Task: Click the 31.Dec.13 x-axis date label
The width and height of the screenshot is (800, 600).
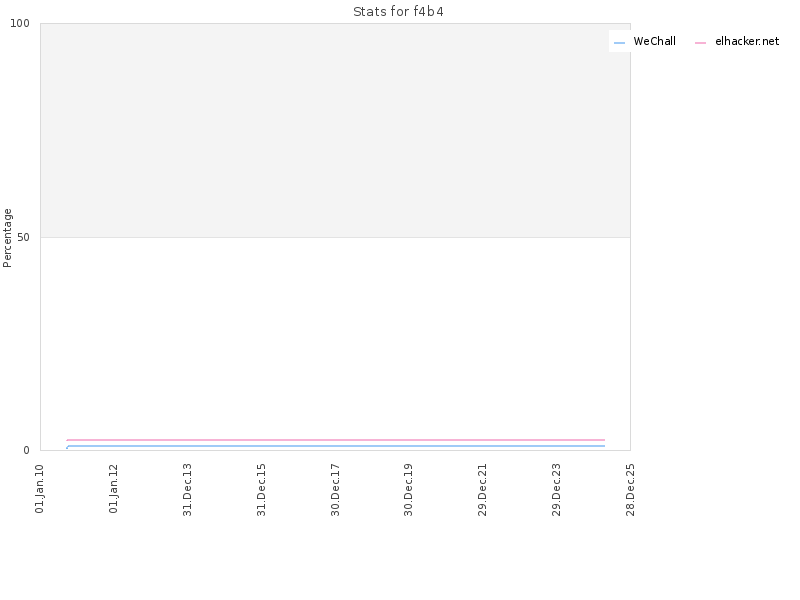Action: 187,490
